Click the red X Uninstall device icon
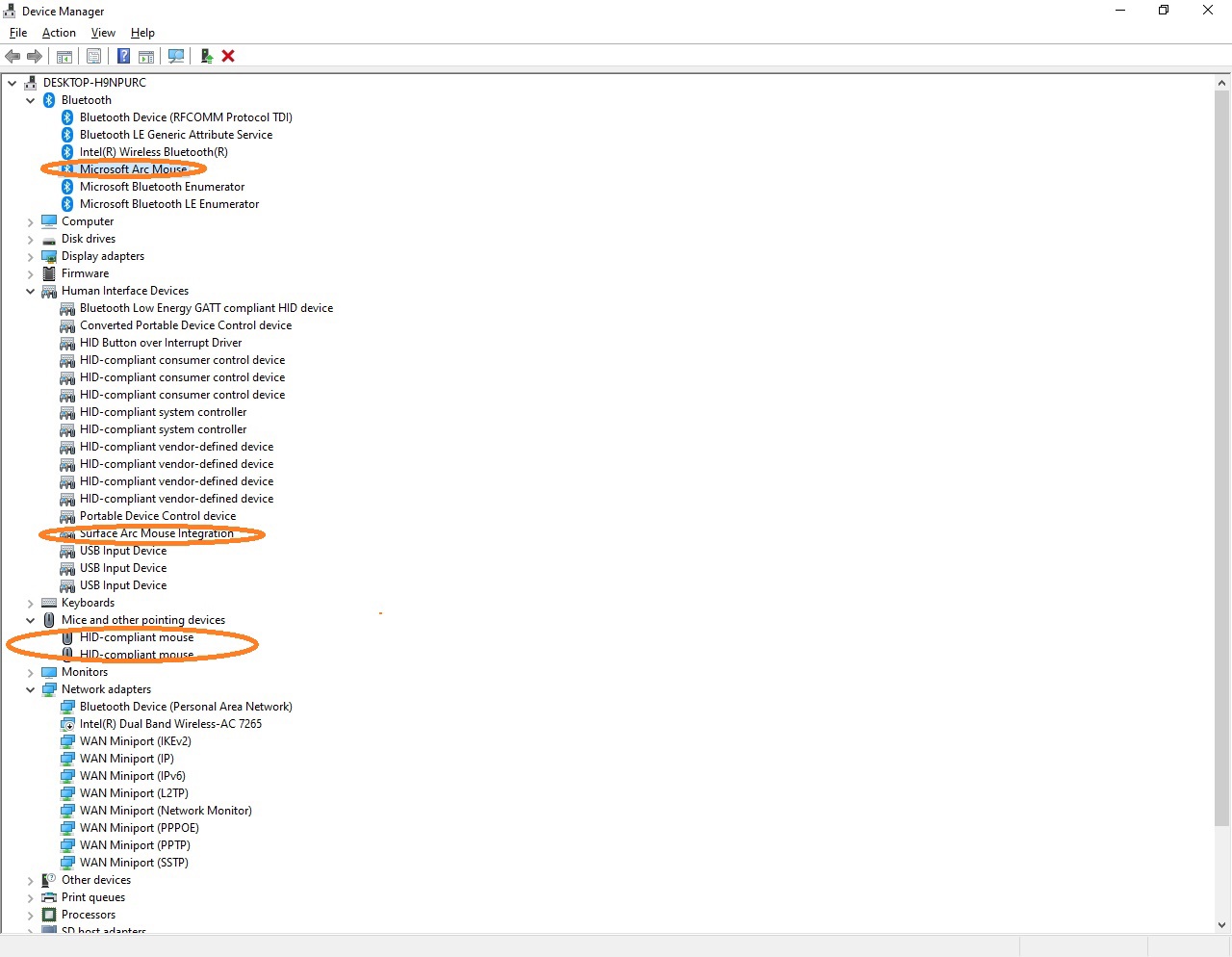Viewport: 1232px width, 957px height. point(228,56)
